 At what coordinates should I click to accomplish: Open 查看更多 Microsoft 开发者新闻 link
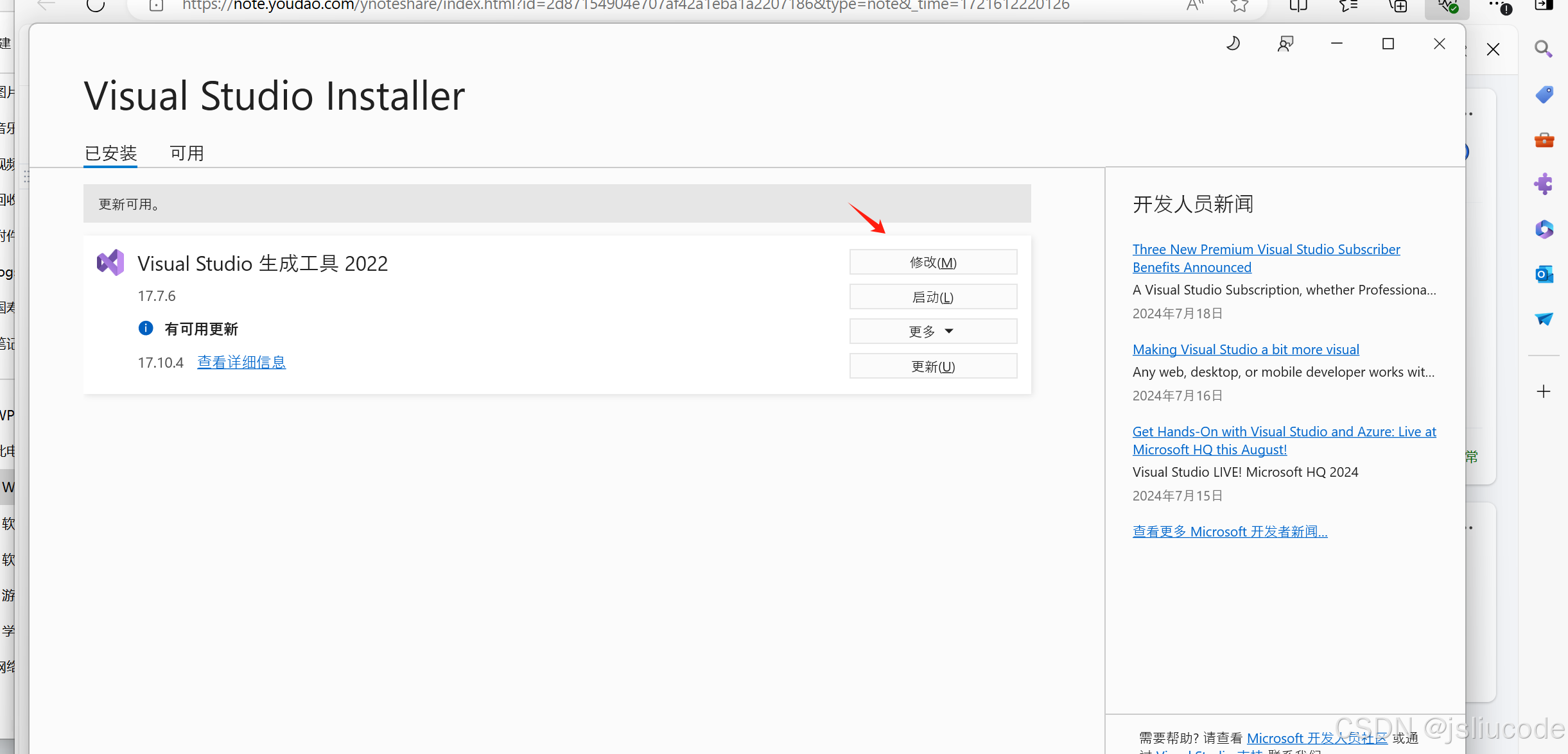1230,532
